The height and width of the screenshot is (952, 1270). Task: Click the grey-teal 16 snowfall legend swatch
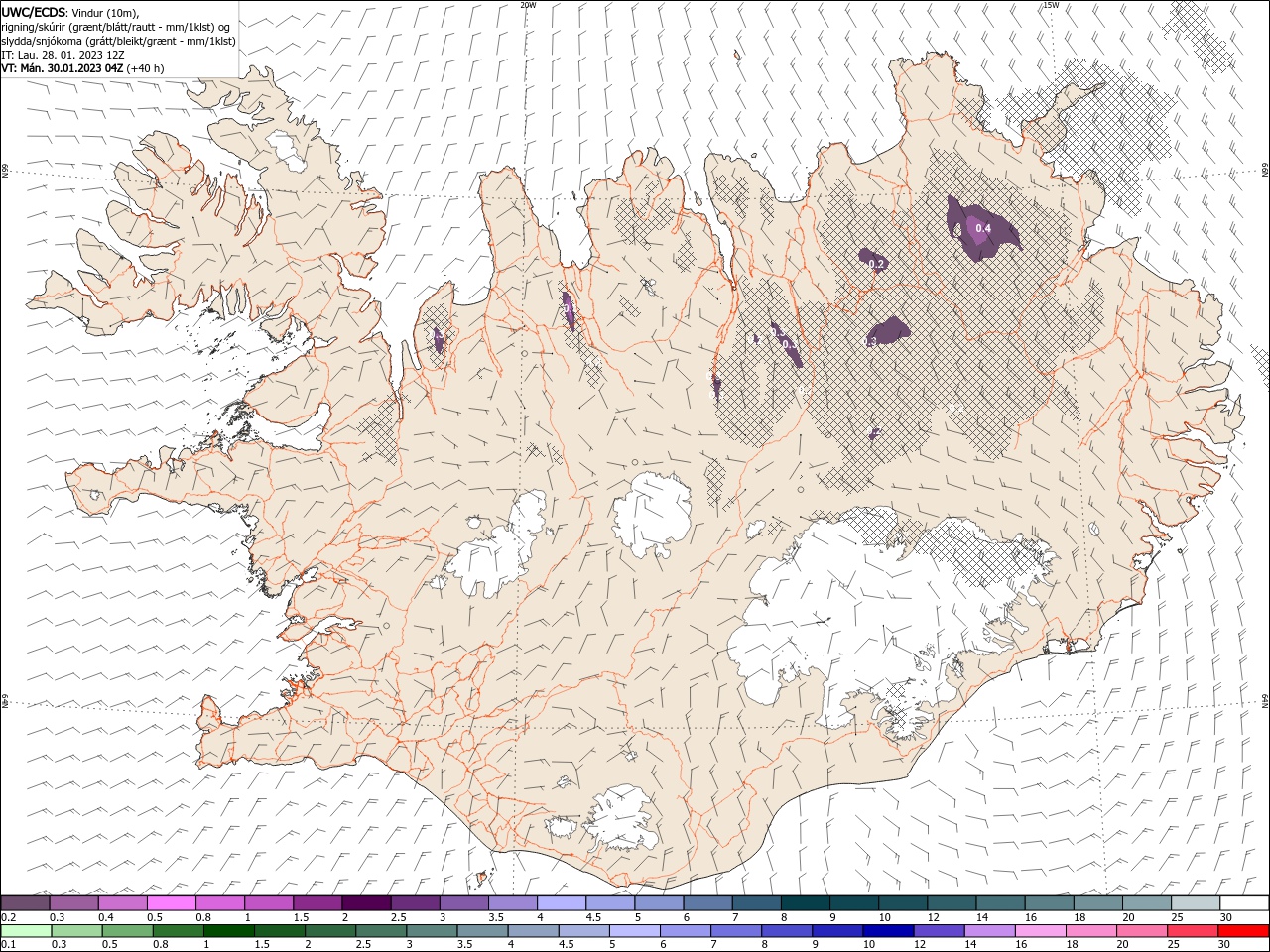click(1050, 903)
